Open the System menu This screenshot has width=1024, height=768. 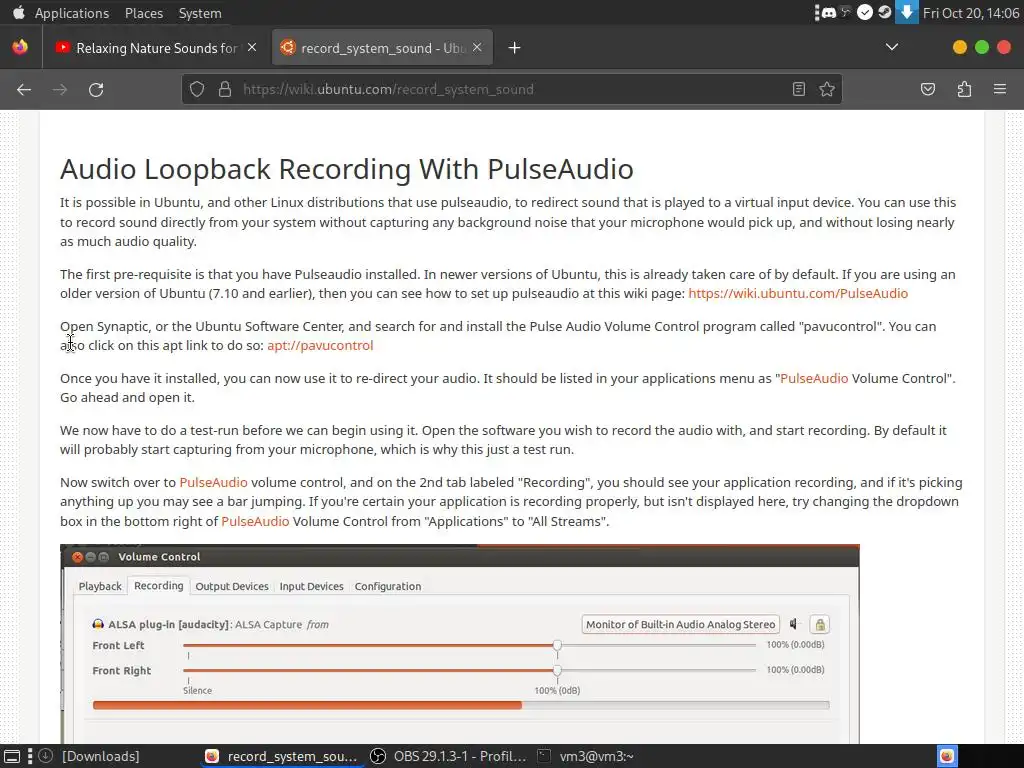[200, 13]
